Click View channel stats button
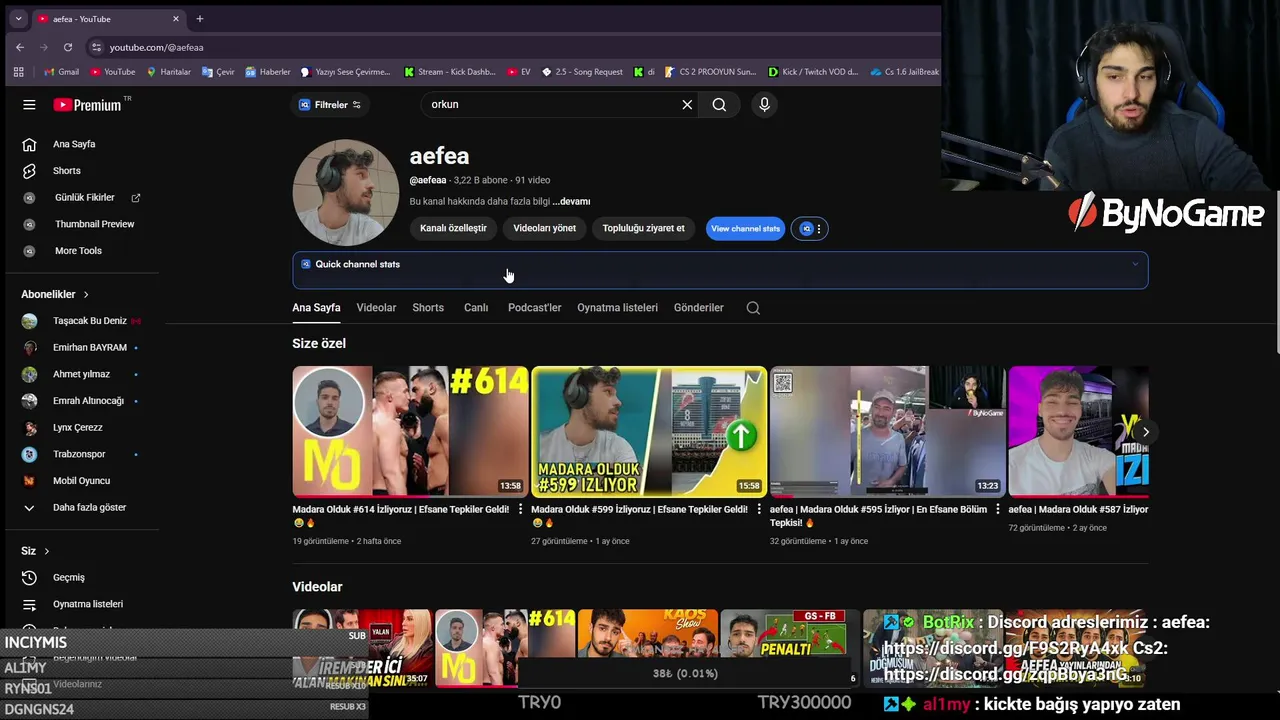This screenshot has height=720, width=1280. pyautogui.click(x=745, y=229)
